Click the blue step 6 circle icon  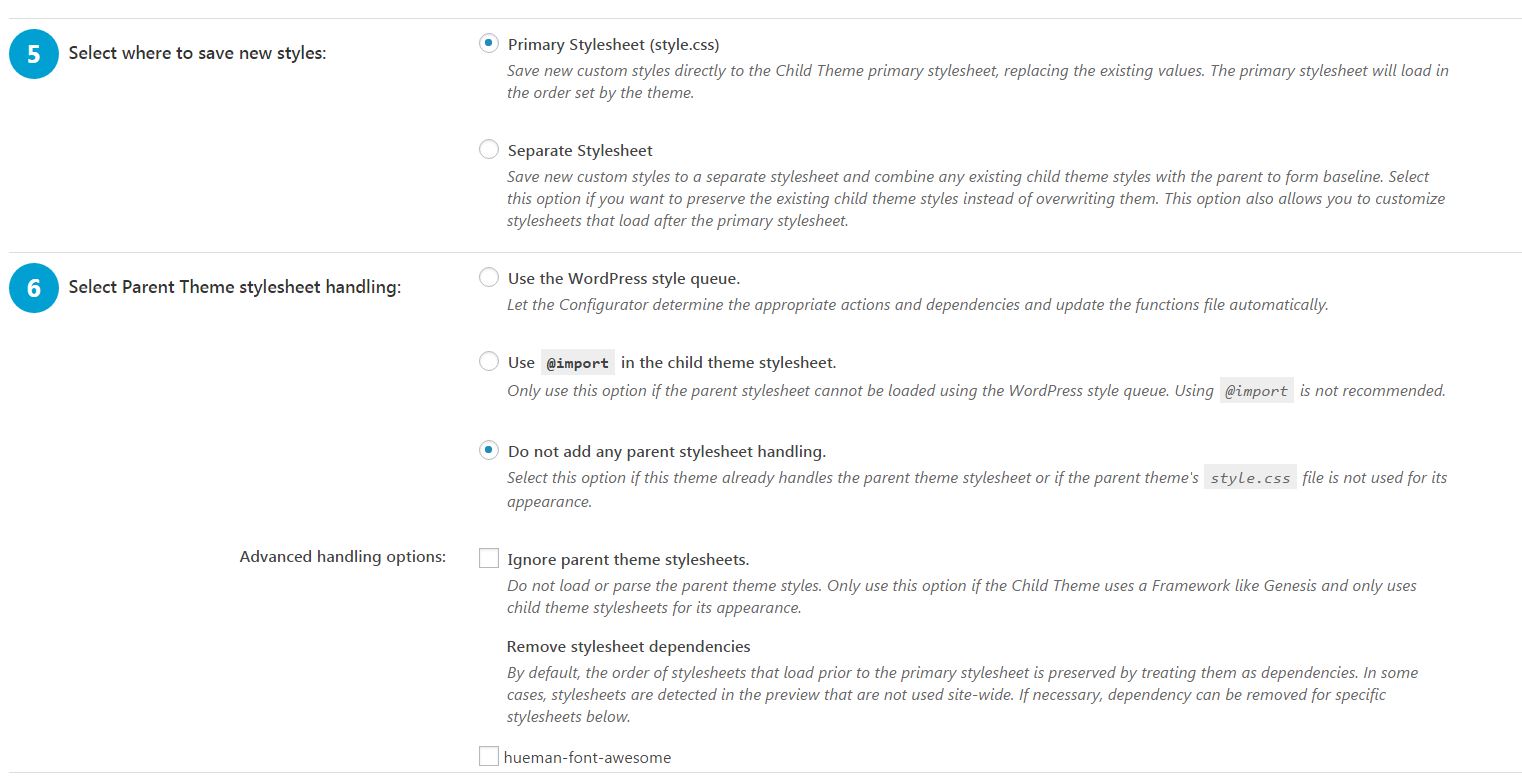(34, 288)
